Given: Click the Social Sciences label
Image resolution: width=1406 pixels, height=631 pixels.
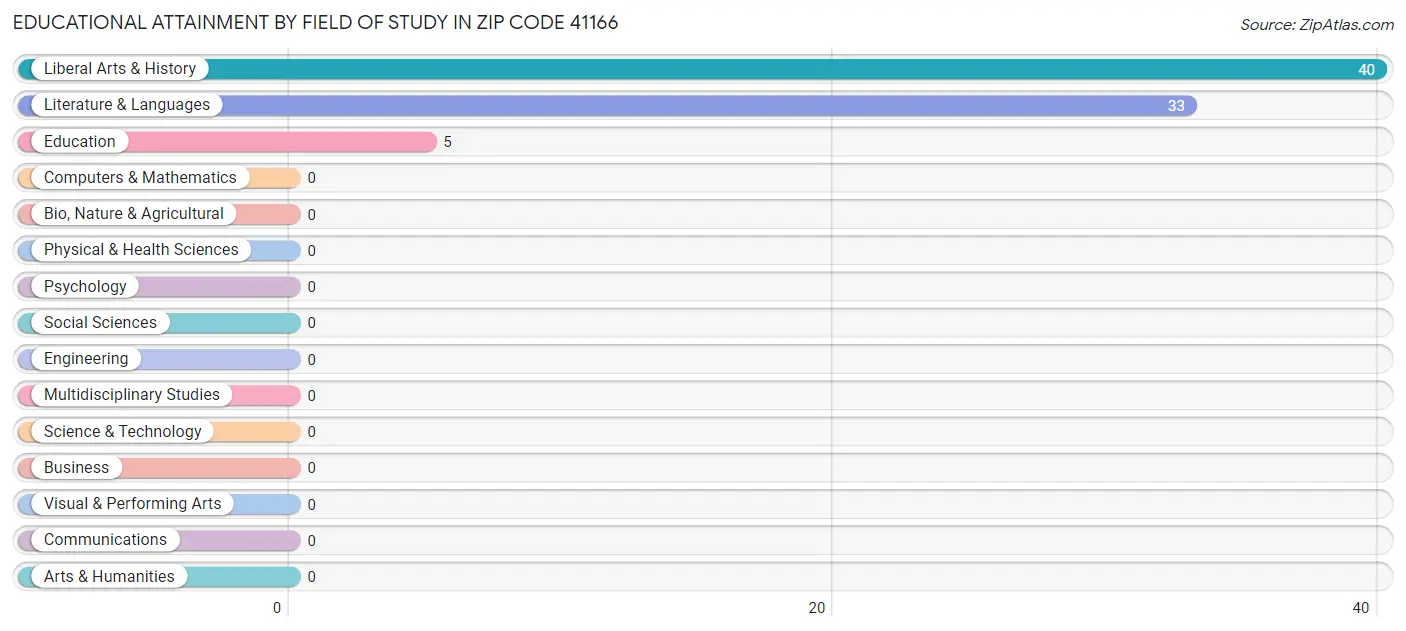Looking at the screenshot, I should point(100,323).
